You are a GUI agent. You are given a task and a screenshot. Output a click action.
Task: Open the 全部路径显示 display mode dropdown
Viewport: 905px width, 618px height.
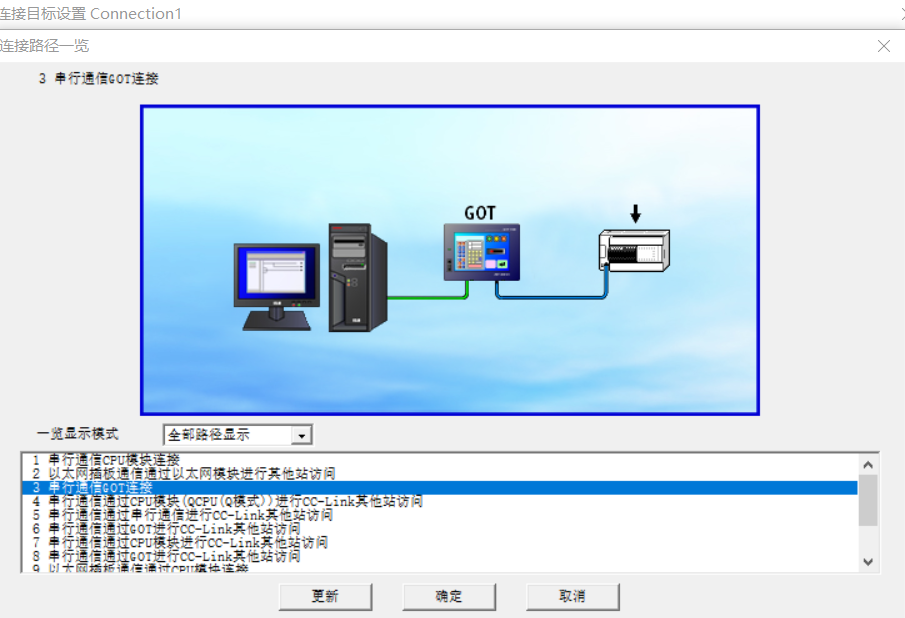coord(300,435)
